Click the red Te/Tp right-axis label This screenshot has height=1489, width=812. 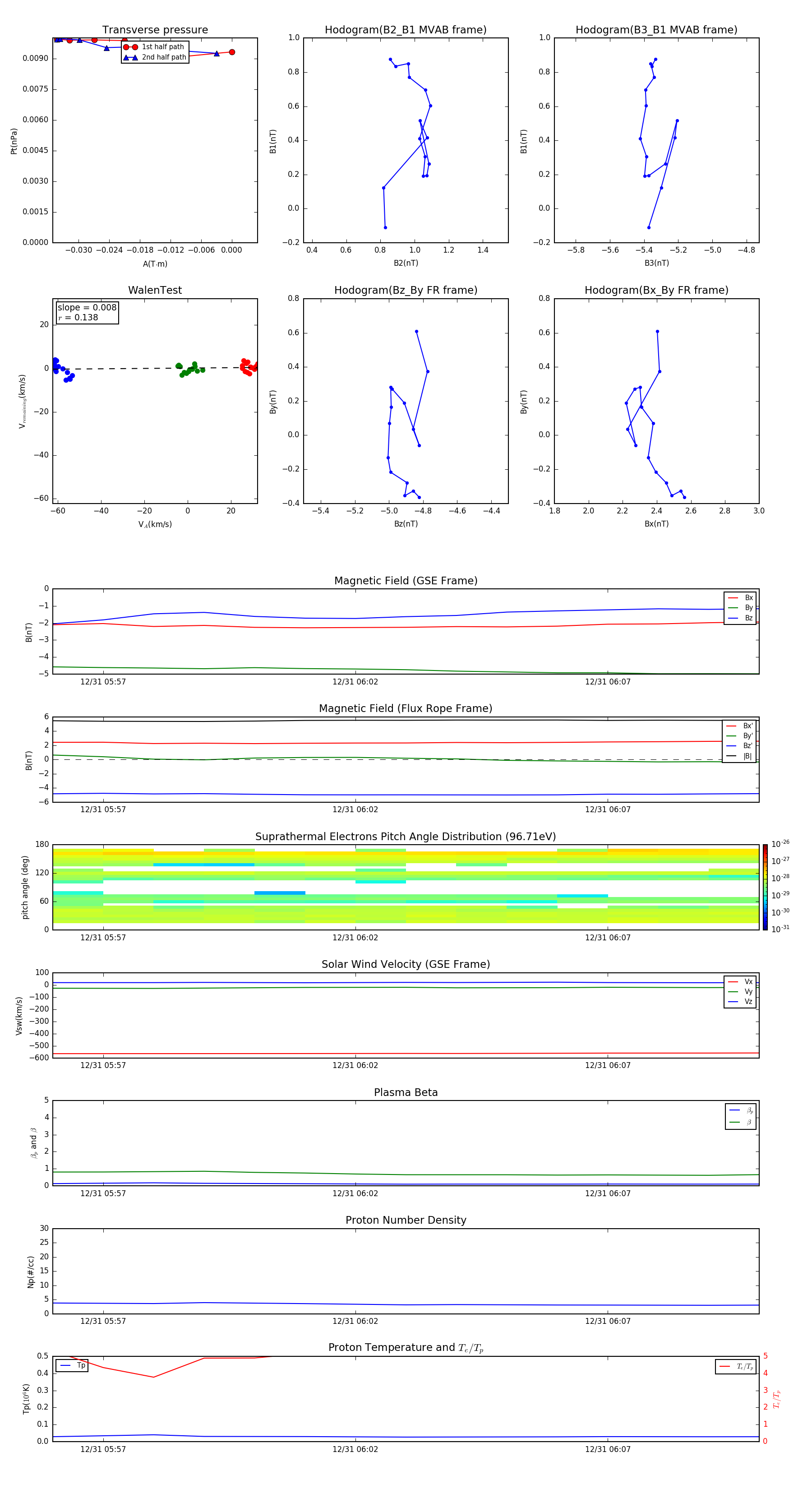[x=777, y=1399]
